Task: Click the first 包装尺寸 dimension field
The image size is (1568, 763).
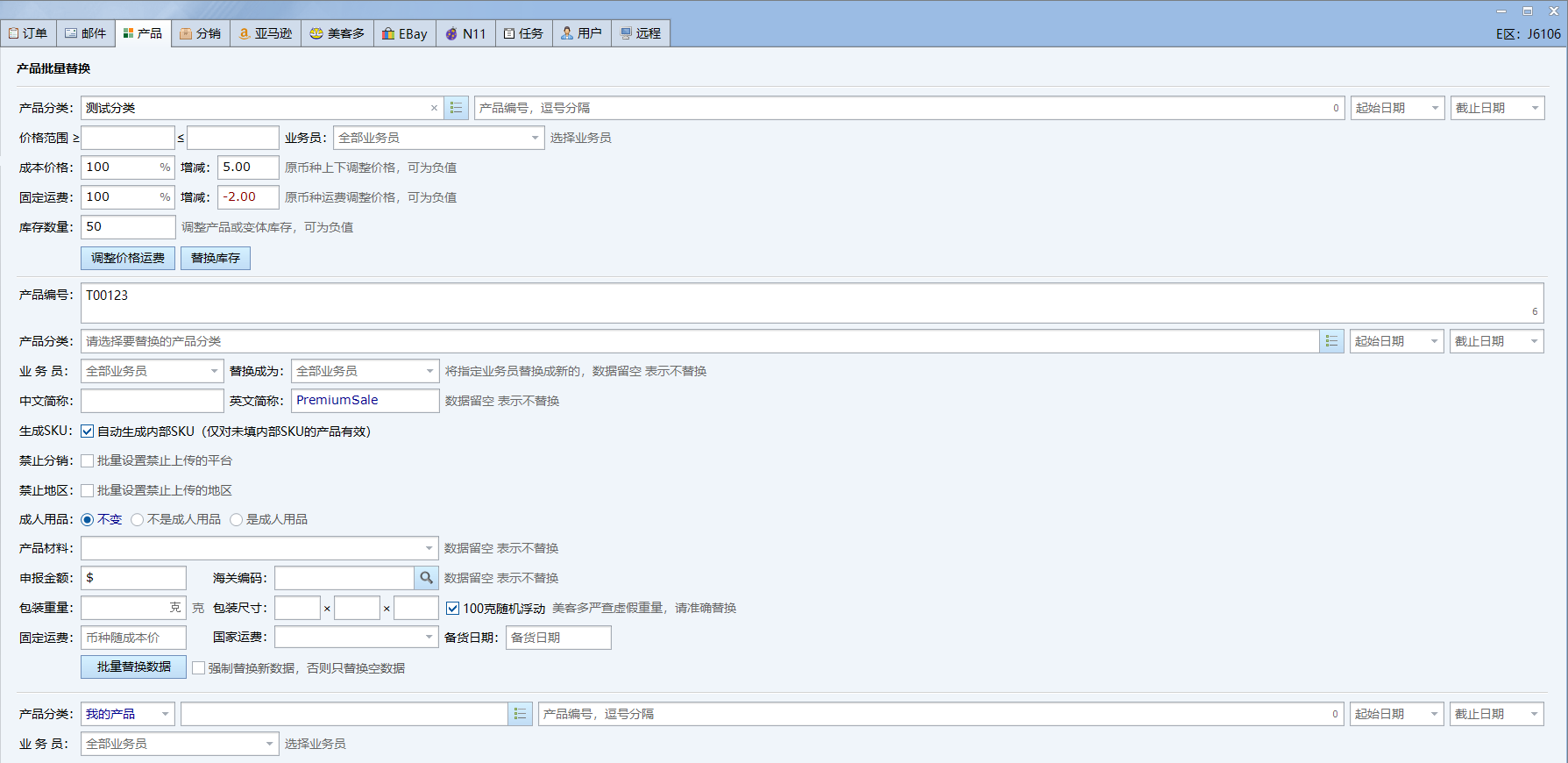Action: [297, 608]
